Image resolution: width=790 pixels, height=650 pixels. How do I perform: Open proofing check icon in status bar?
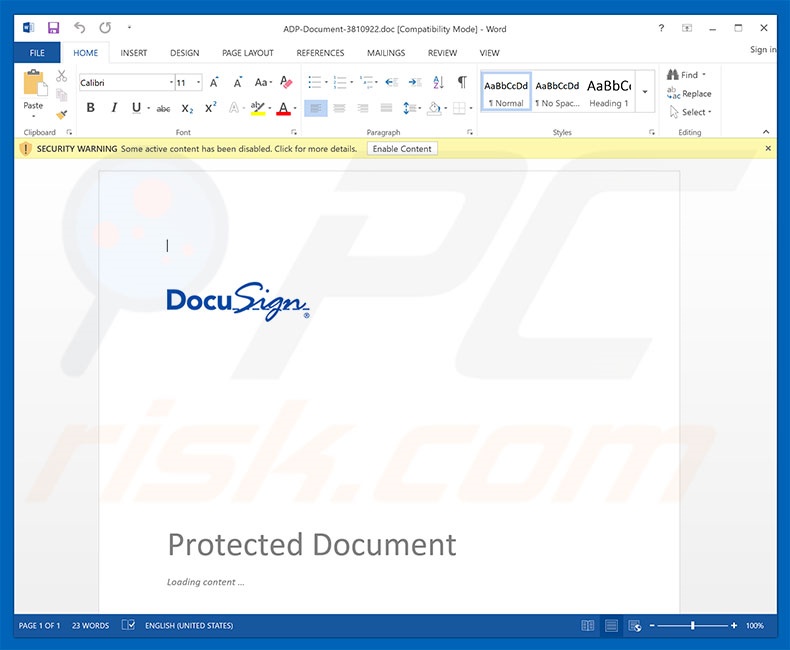coord(128,625)
